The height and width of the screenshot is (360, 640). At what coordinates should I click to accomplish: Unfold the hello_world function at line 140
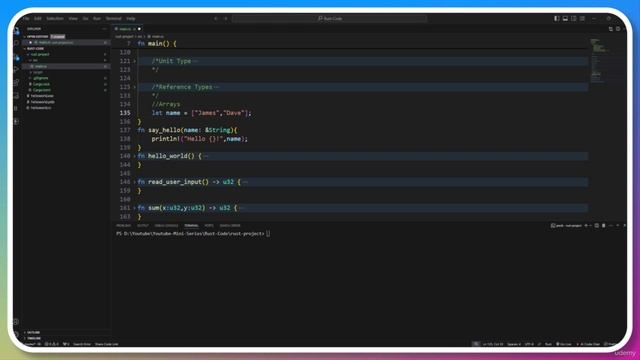(x=135, y=156)
